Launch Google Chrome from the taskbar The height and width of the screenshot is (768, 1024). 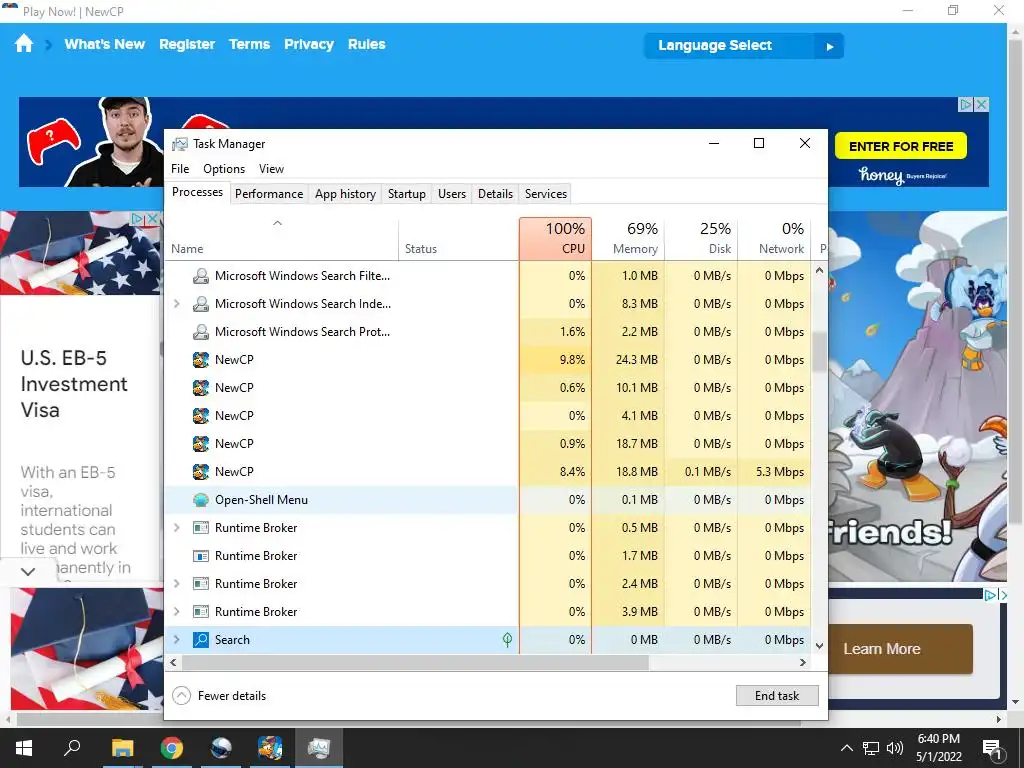[x=172, y=748]
